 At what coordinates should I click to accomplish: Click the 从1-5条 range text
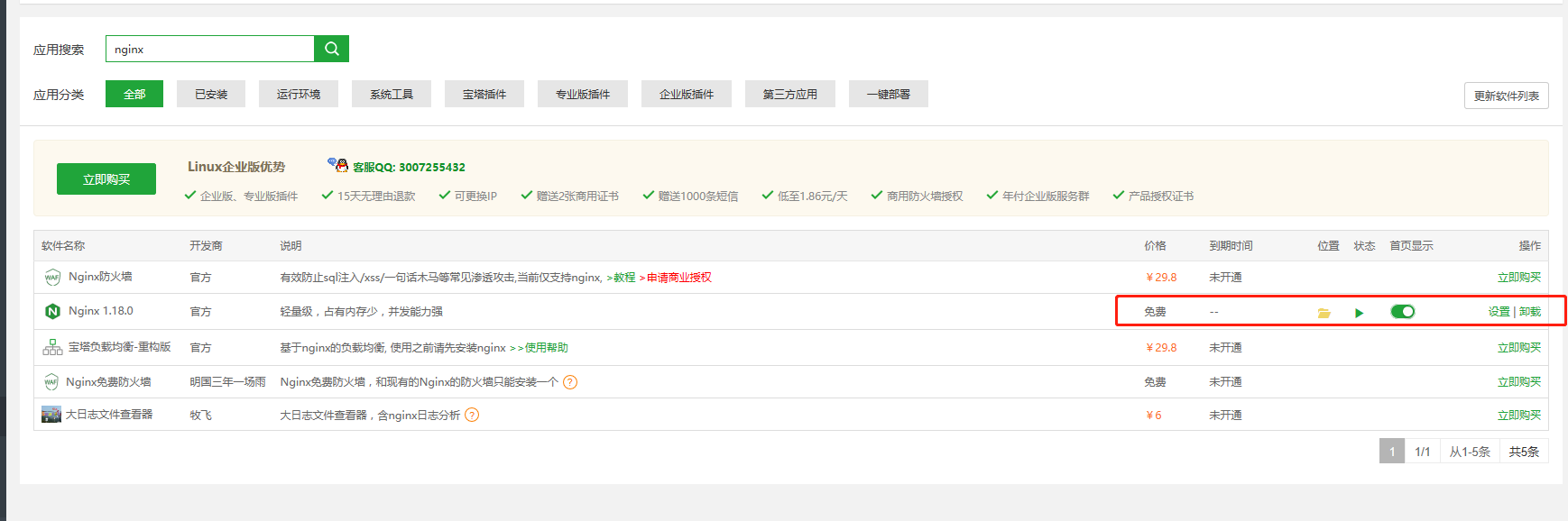(x=1470, y=452)
